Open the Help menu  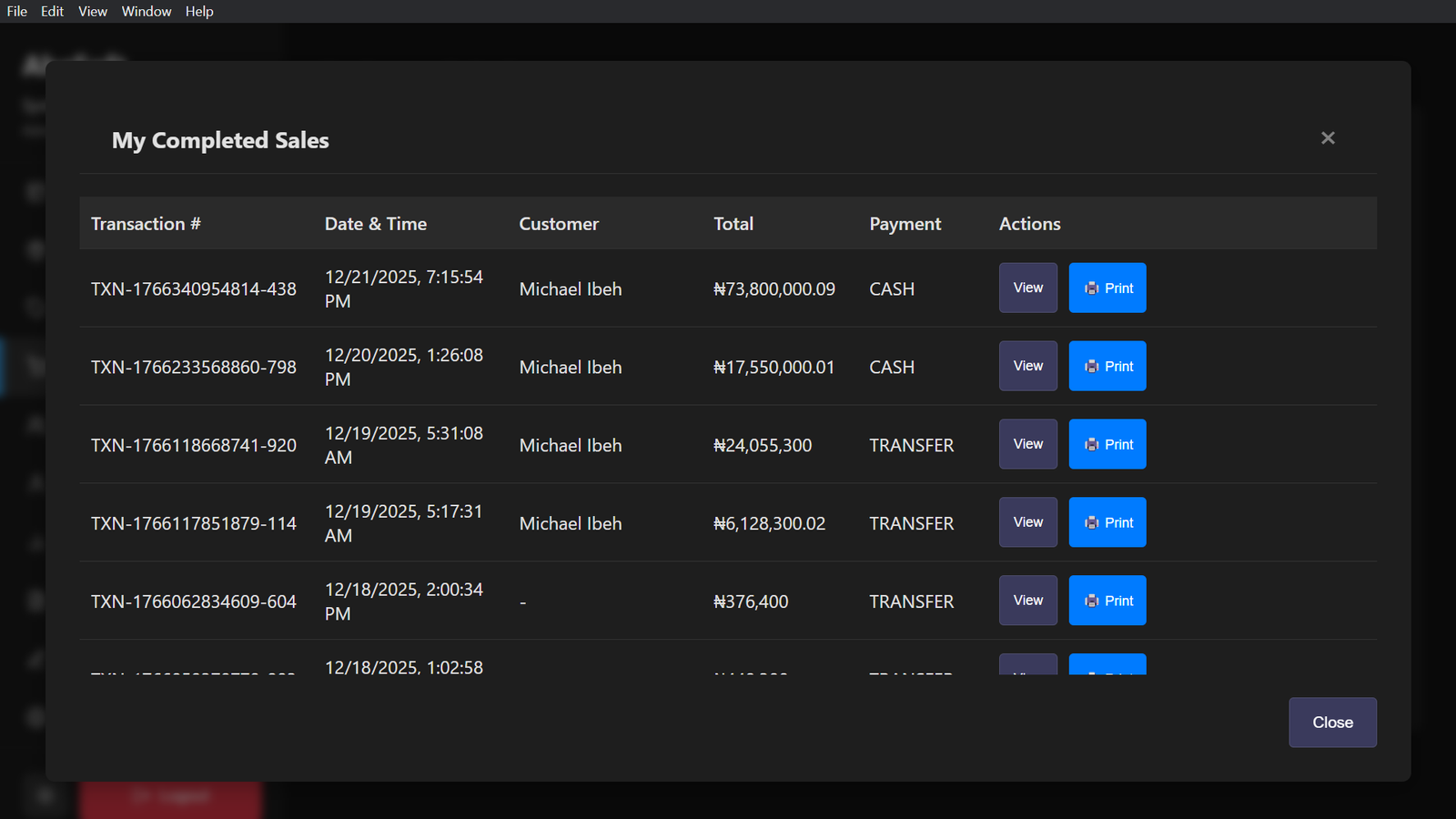click(199, 12)
